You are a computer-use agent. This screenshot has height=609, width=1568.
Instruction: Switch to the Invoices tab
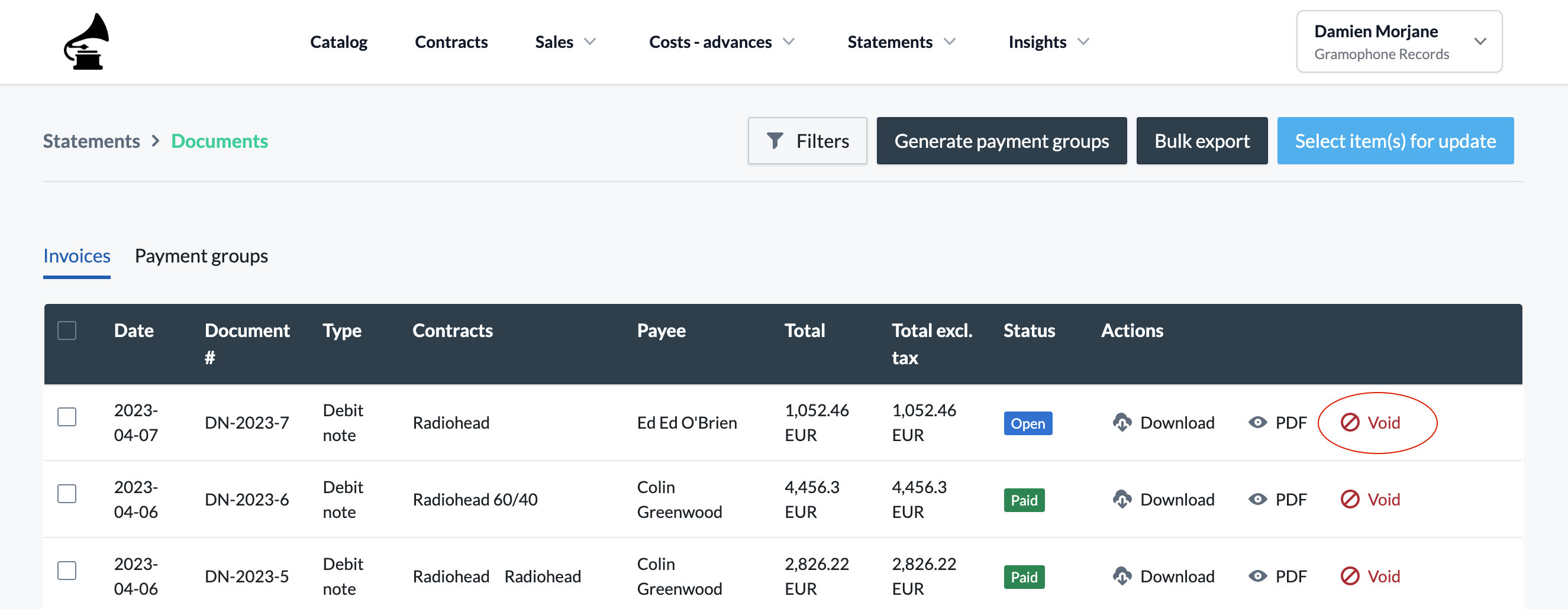77,256
